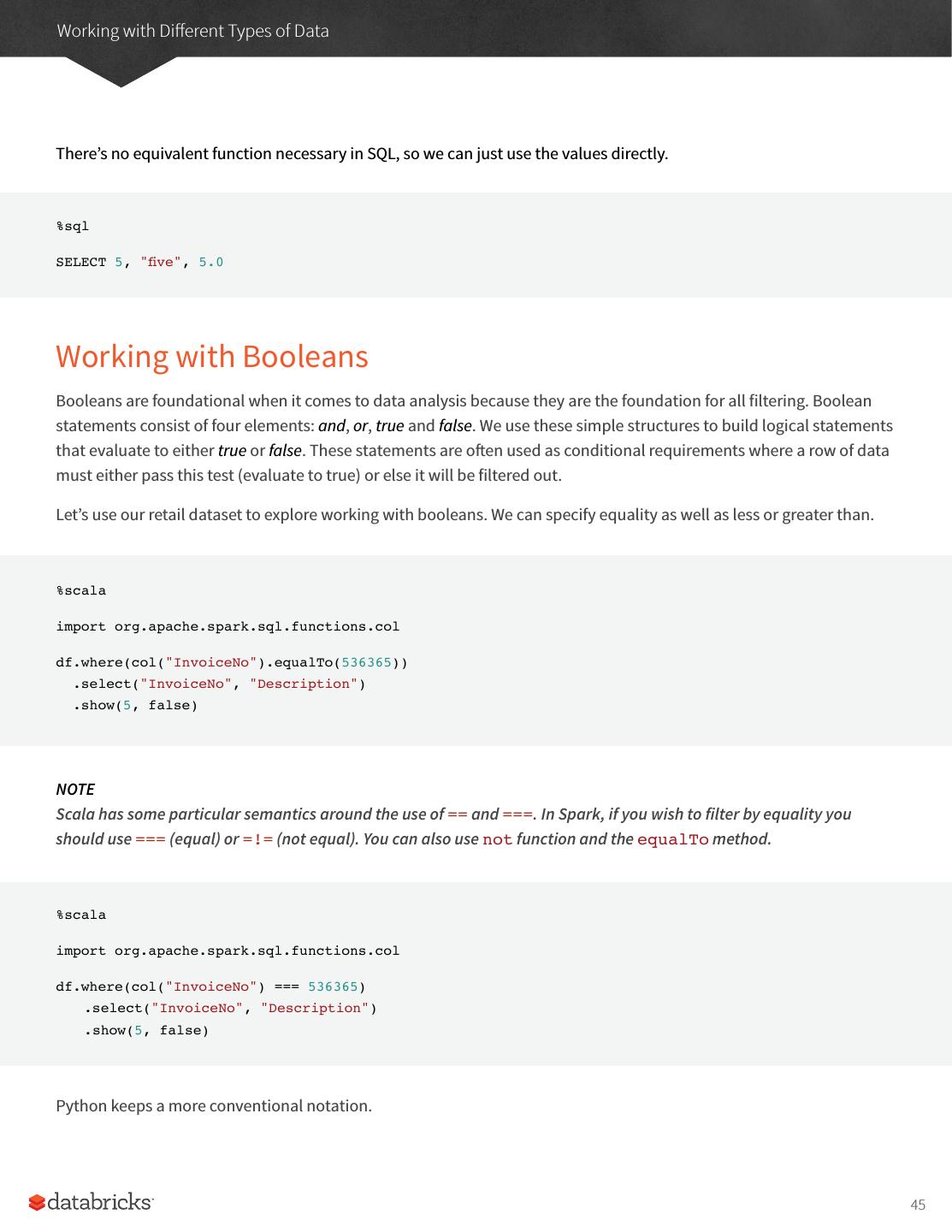
Task: Select the "Working with Different Types of Data" header title
Action: pyautogui.click(x=192, y=31)
